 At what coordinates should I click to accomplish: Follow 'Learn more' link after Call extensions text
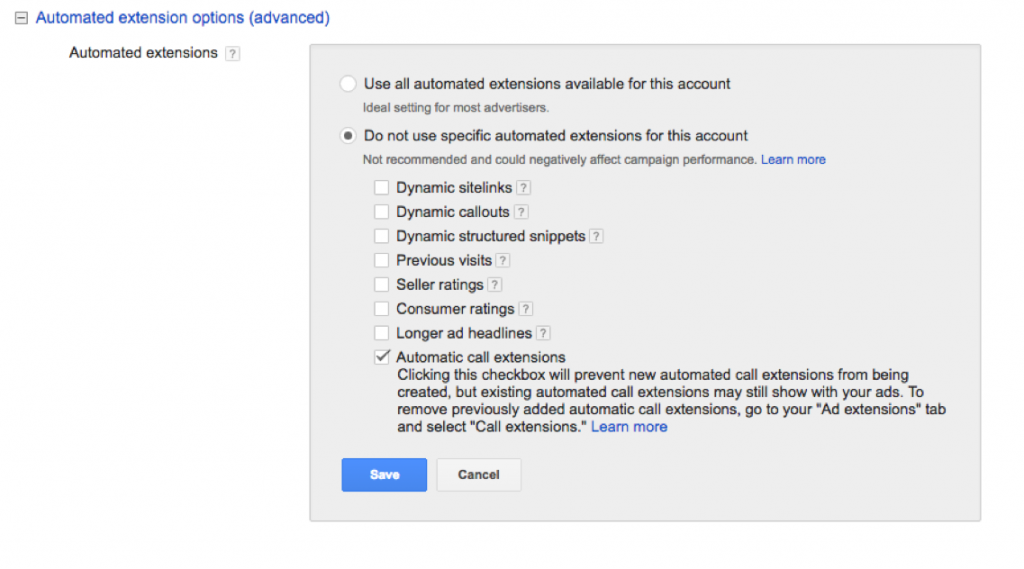[629, 427]
